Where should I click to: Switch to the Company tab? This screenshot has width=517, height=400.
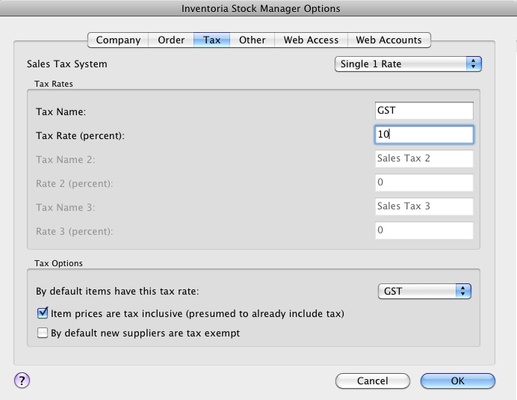pos(118,40)
